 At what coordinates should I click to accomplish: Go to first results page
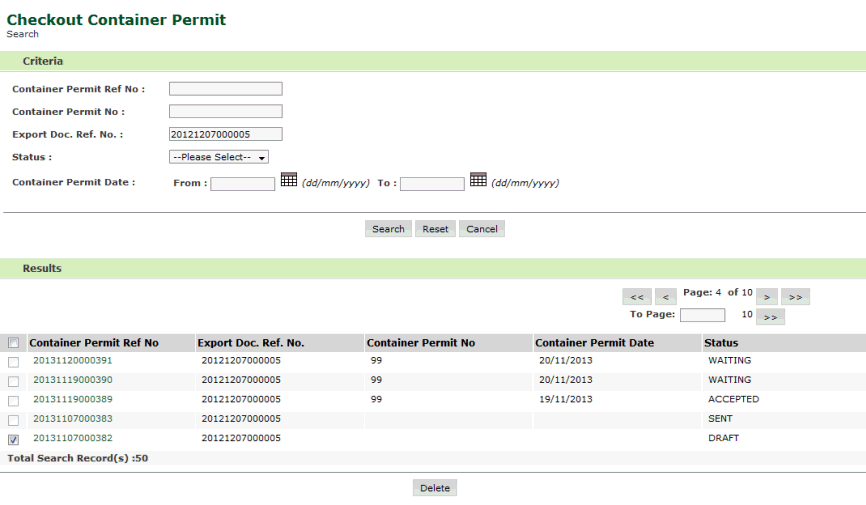pyautogui.click(x=636, y=297)
